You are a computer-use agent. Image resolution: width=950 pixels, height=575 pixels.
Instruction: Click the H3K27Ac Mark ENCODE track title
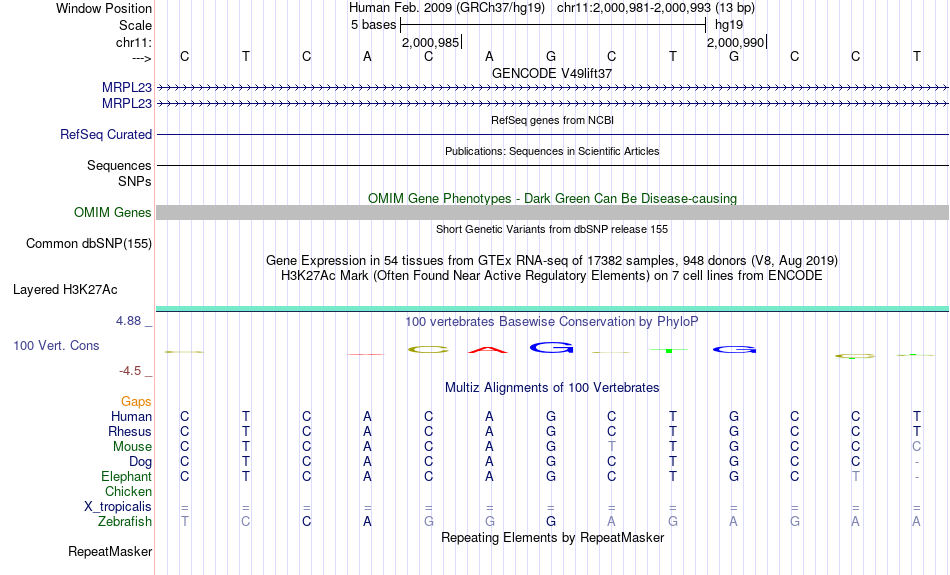tap(552, 276)
